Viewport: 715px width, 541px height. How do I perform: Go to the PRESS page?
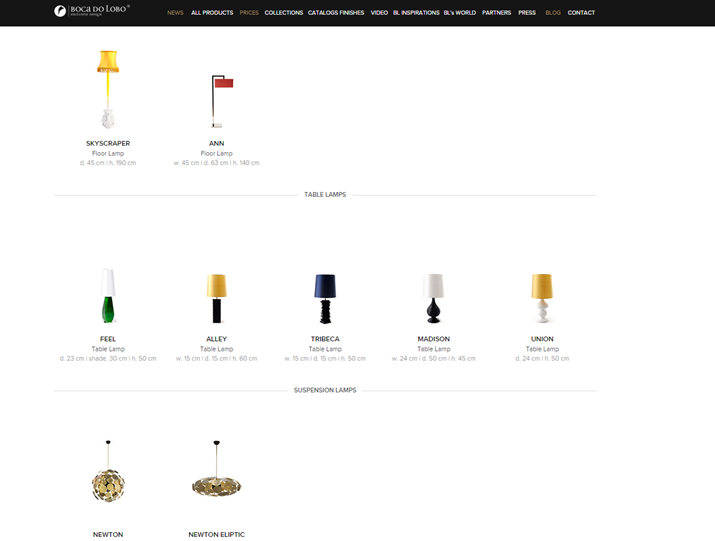coord(527,13)
